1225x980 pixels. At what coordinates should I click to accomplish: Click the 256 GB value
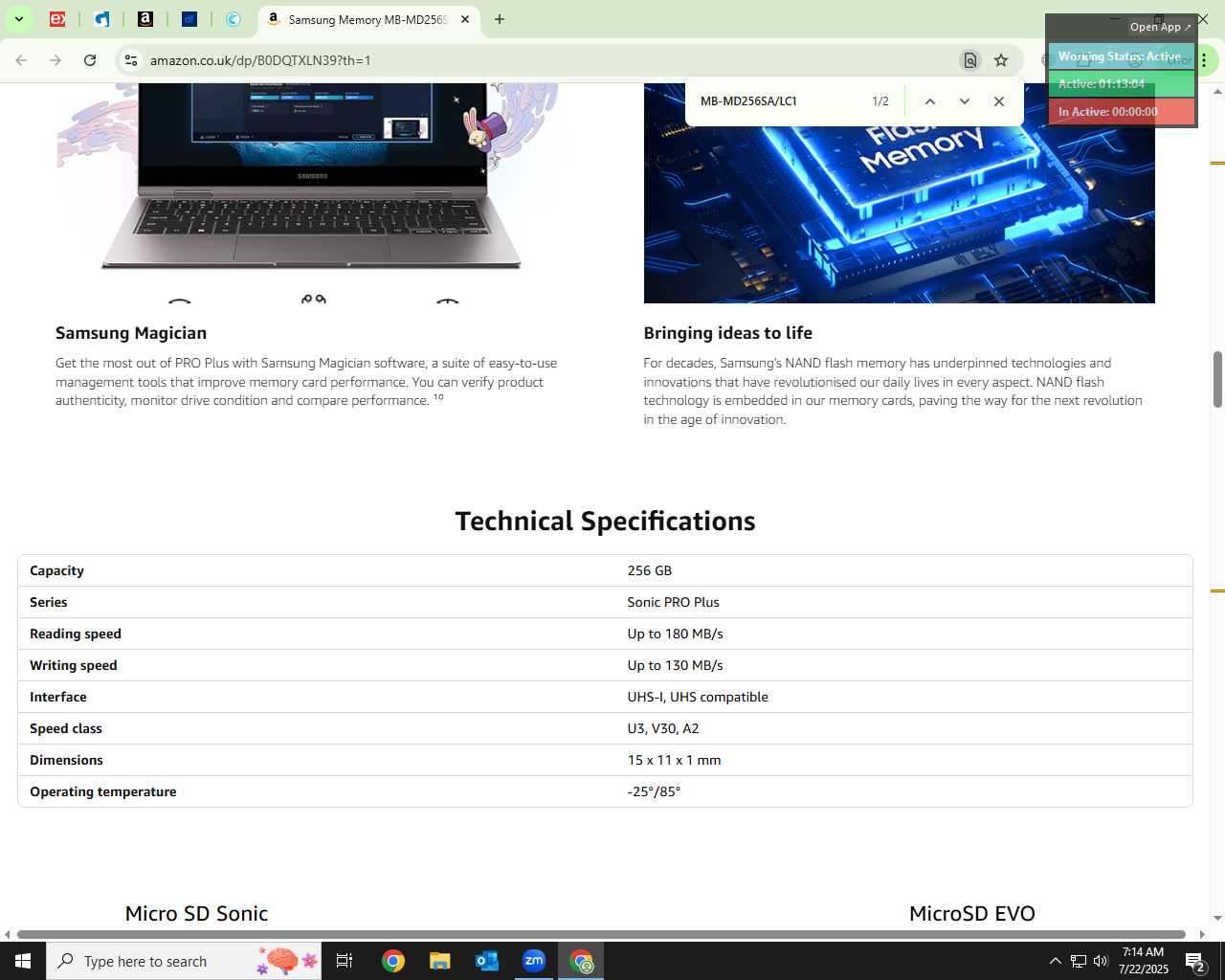pos(649,570)
